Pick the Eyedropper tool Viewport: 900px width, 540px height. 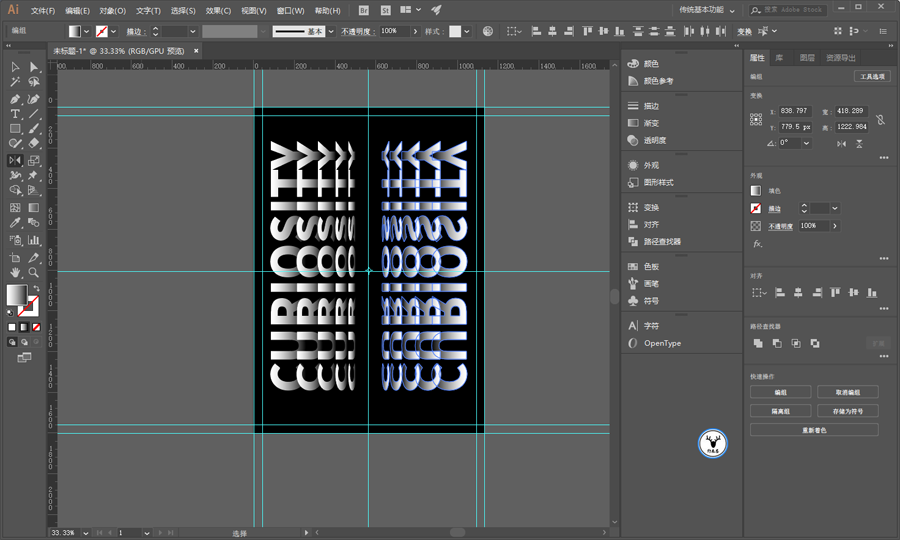[15, 224]
